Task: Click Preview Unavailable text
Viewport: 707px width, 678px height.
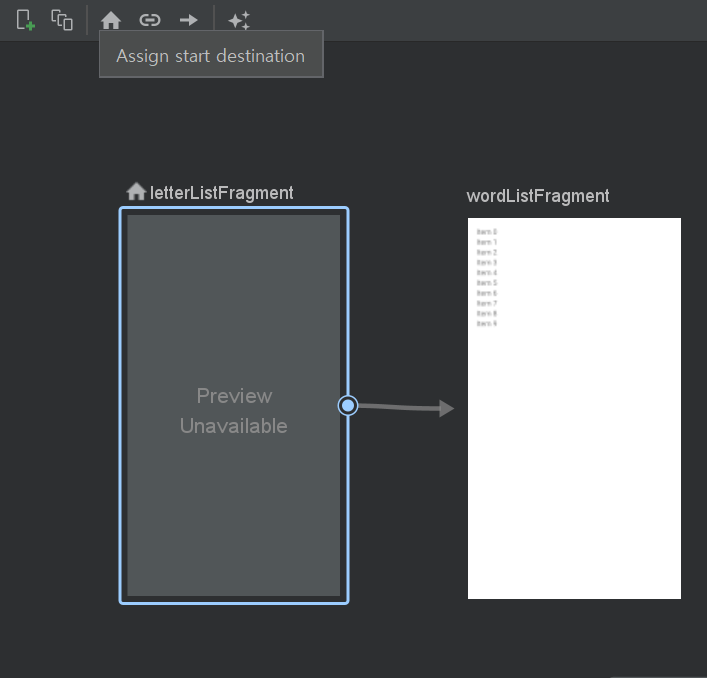Action: (234, 411)
